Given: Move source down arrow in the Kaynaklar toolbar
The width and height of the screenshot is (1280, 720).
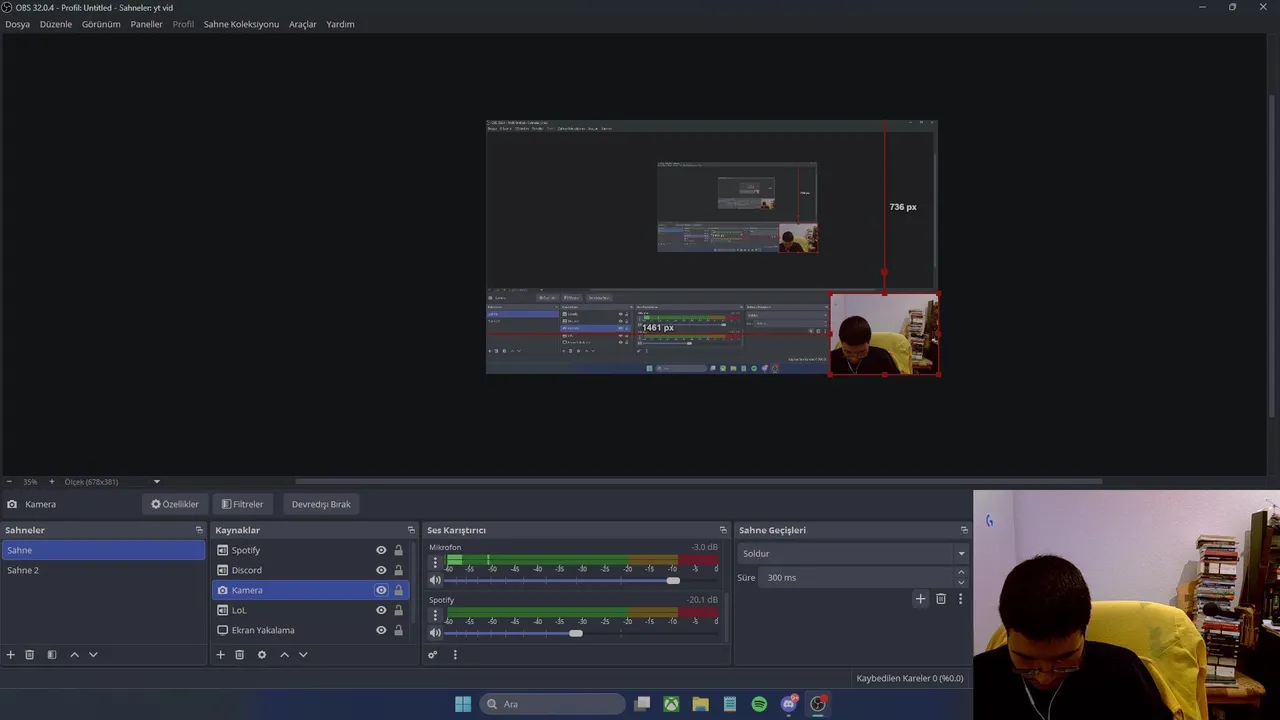Looking at the screenshot, I should pyautogui.click(x=303, y=655).
